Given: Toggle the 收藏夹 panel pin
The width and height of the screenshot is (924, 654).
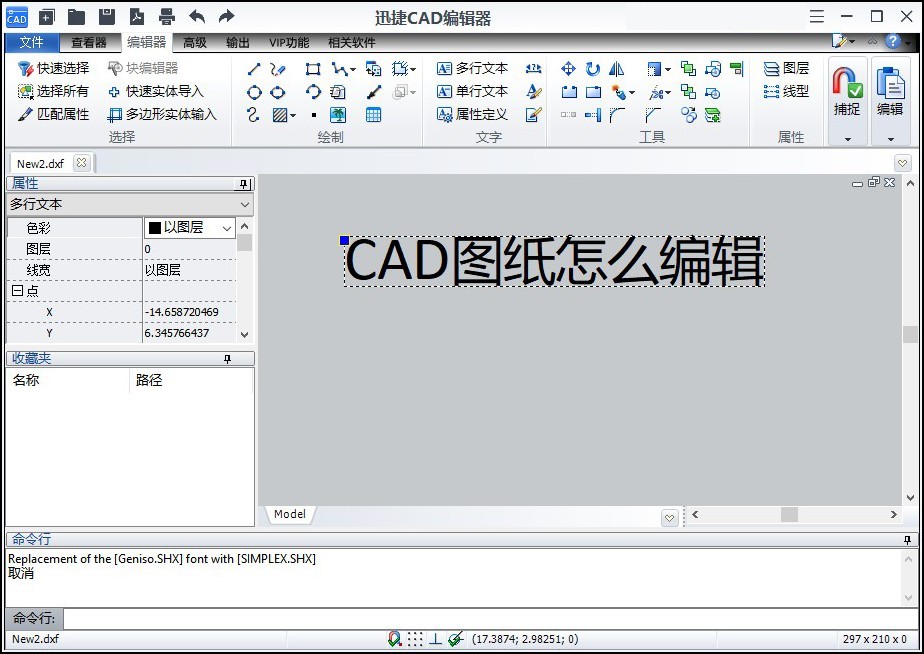Looking at the screenshot, I should [x=228, y=358].
